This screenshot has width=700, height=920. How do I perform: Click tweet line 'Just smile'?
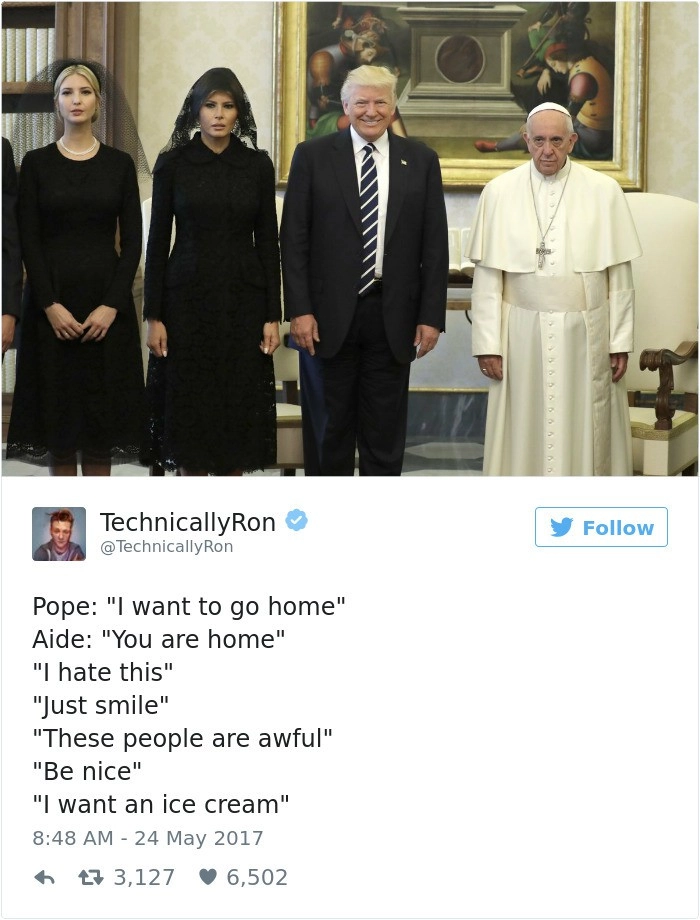(100, 705)
